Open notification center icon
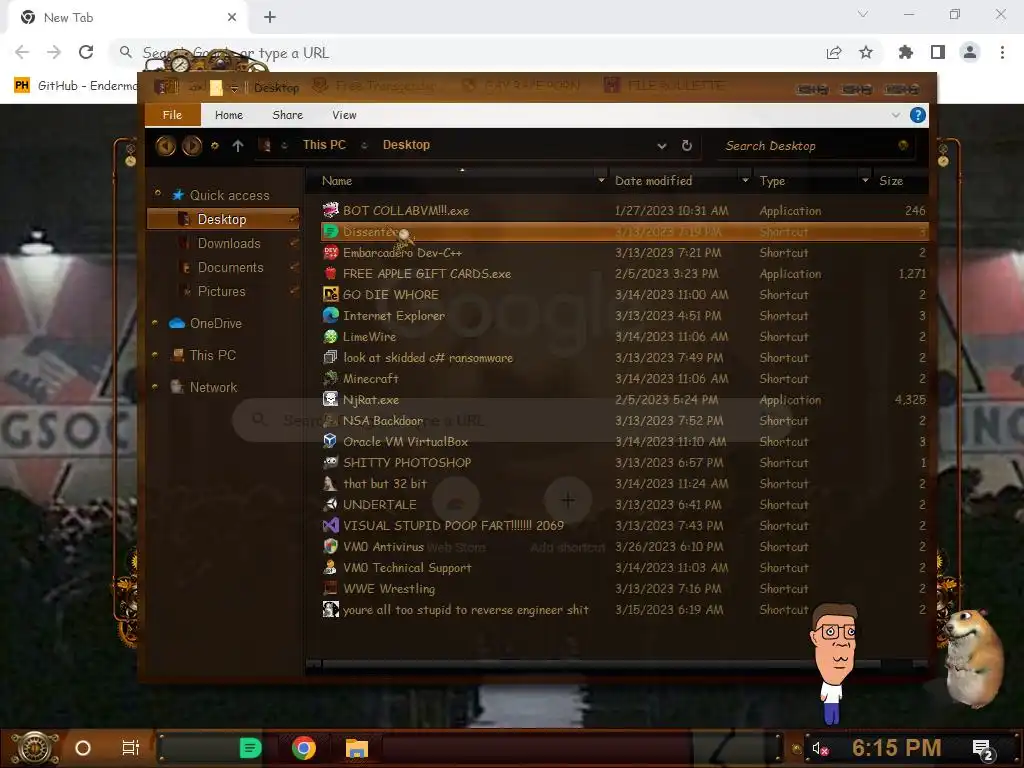This screenshot has width=1024, height=768. (x=983, y=749)
